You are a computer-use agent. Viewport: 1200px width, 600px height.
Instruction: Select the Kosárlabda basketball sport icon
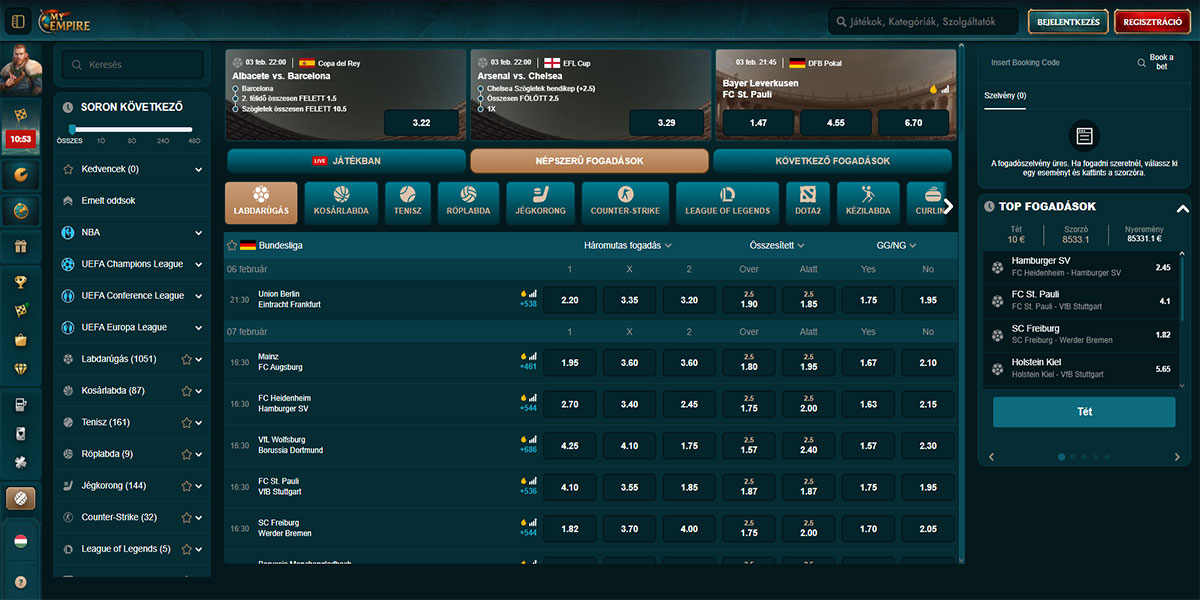tap(341, 202)
